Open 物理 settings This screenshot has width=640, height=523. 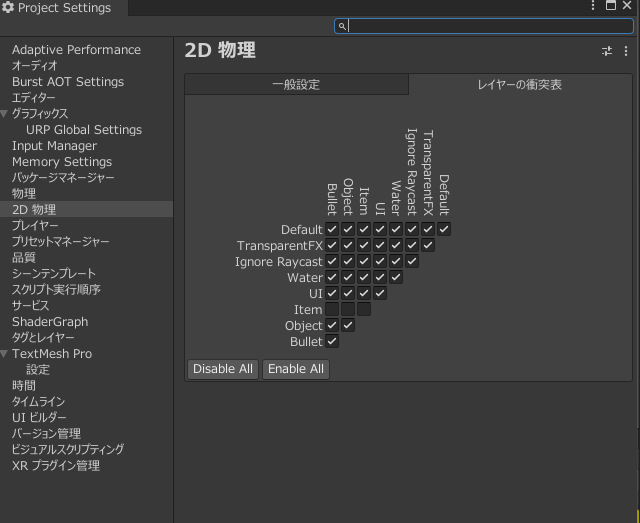24,194
